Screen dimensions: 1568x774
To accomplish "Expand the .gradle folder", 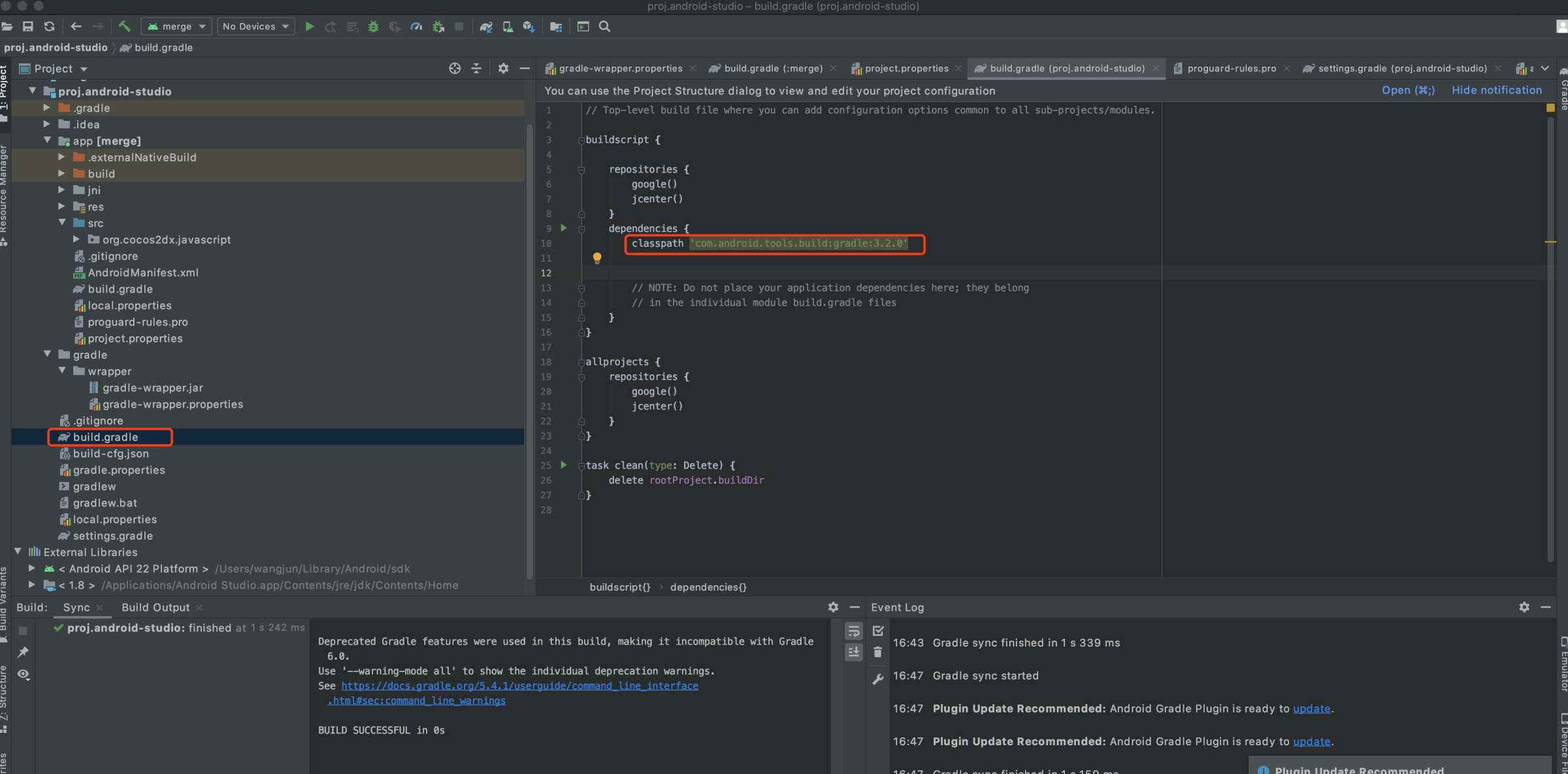I will tap(47, 107).
